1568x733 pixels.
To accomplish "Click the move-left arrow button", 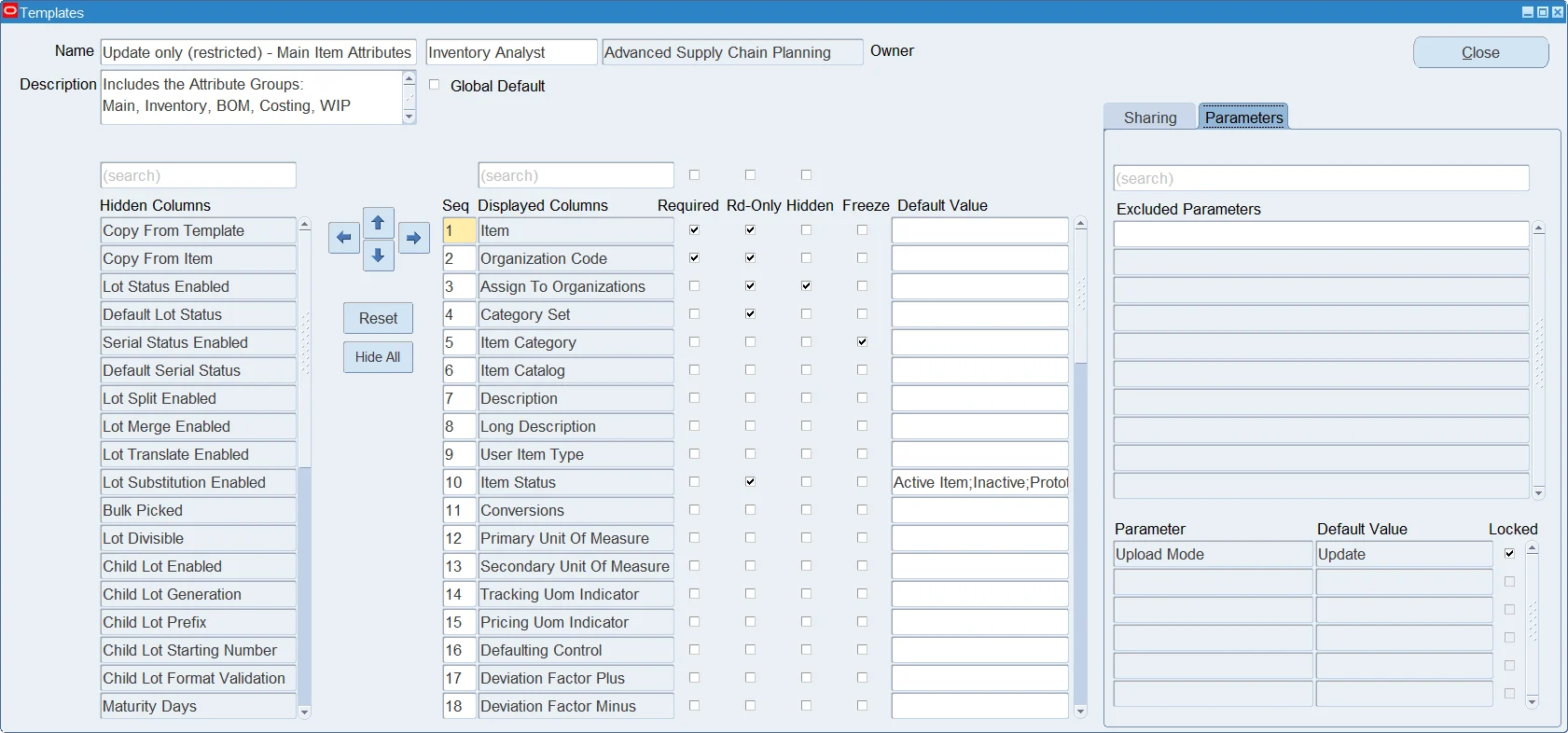I will click(344, 238).
